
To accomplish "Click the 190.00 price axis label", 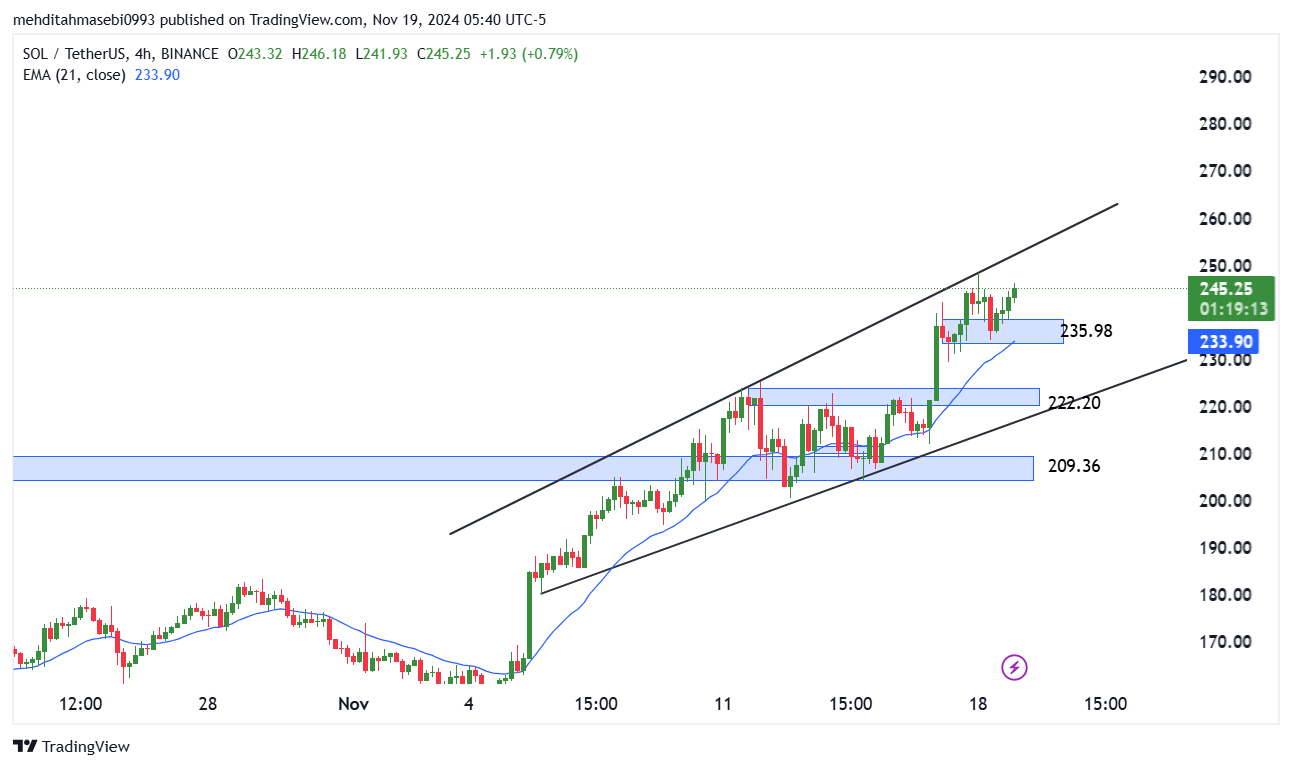I will tap(1225, 548).
